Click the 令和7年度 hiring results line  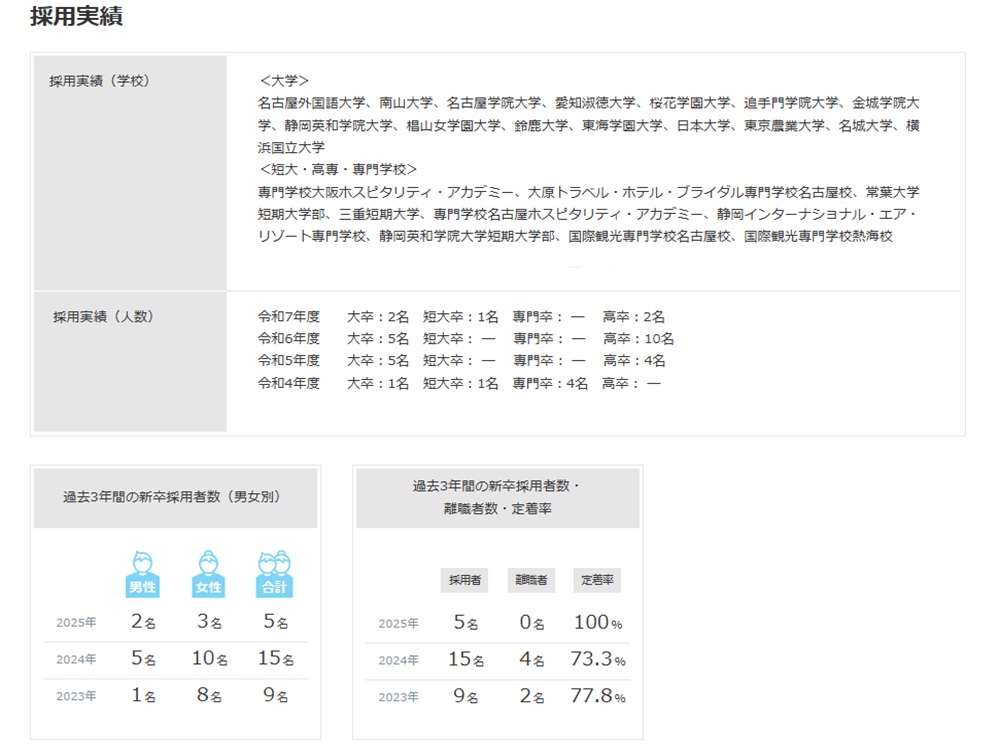tap(461, 317)
